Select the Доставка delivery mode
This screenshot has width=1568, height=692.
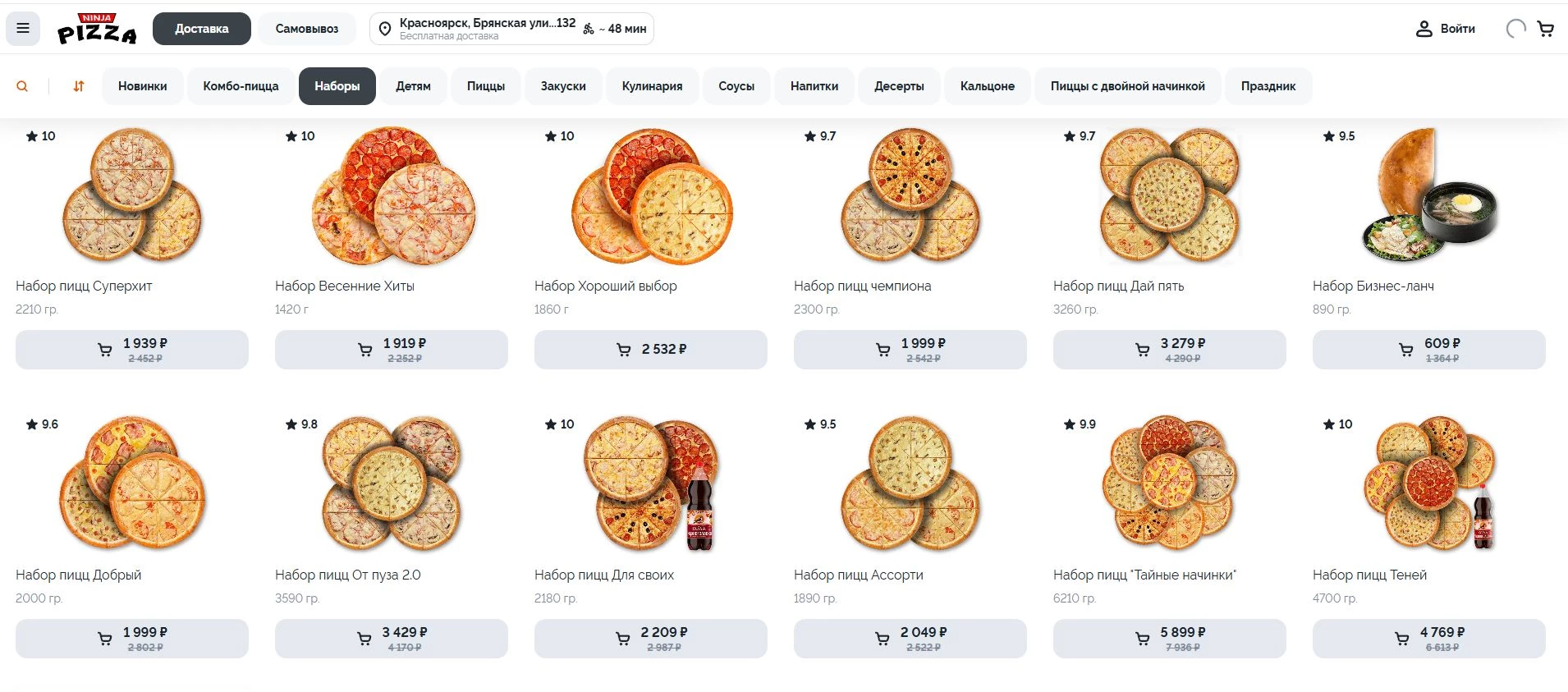point(201,28)
